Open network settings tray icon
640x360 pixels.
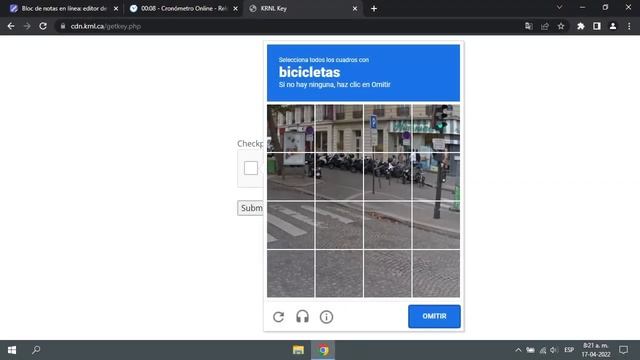(x=542, y=350)
